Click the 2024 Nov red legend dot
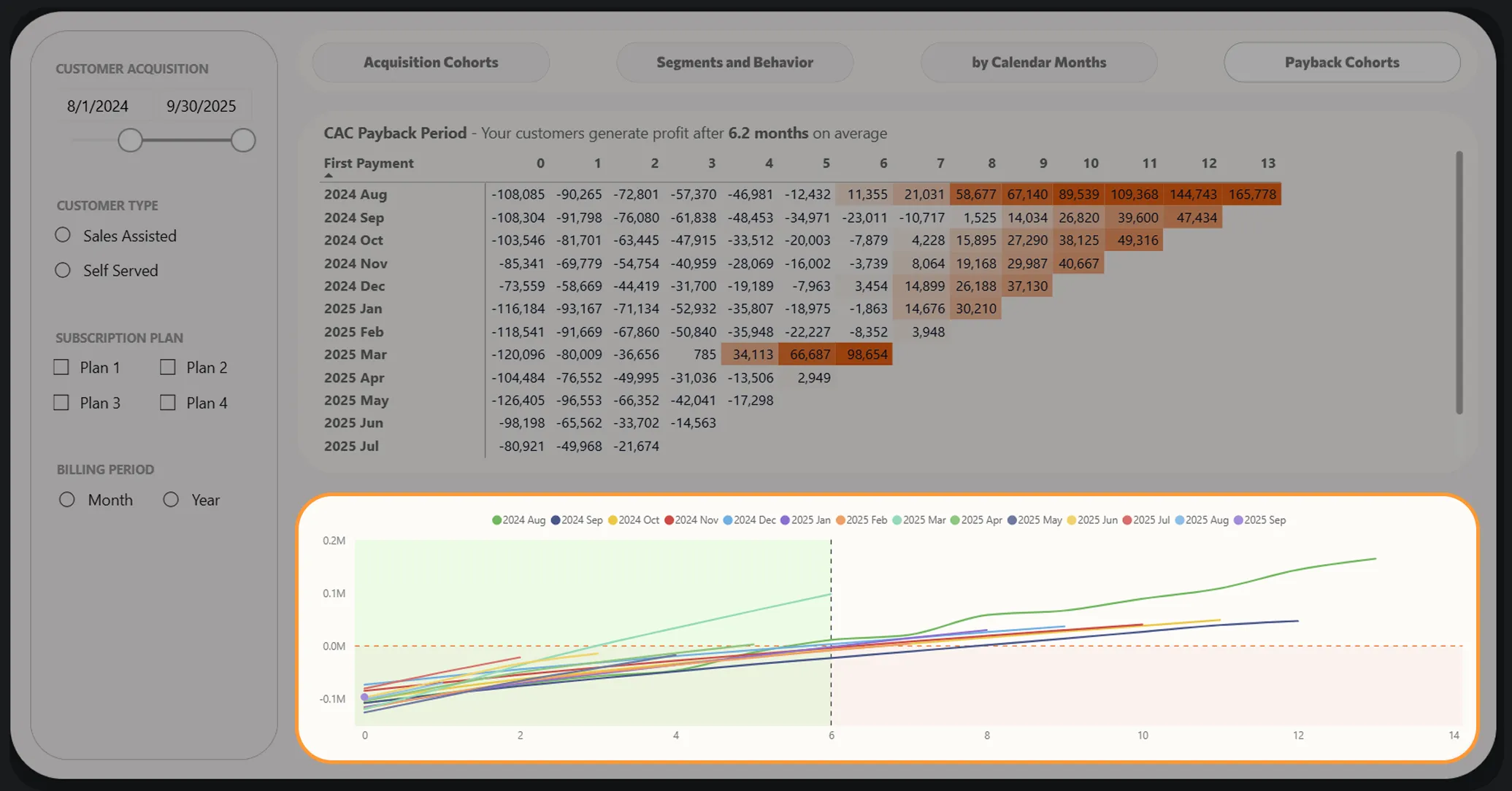 (669, 520)
